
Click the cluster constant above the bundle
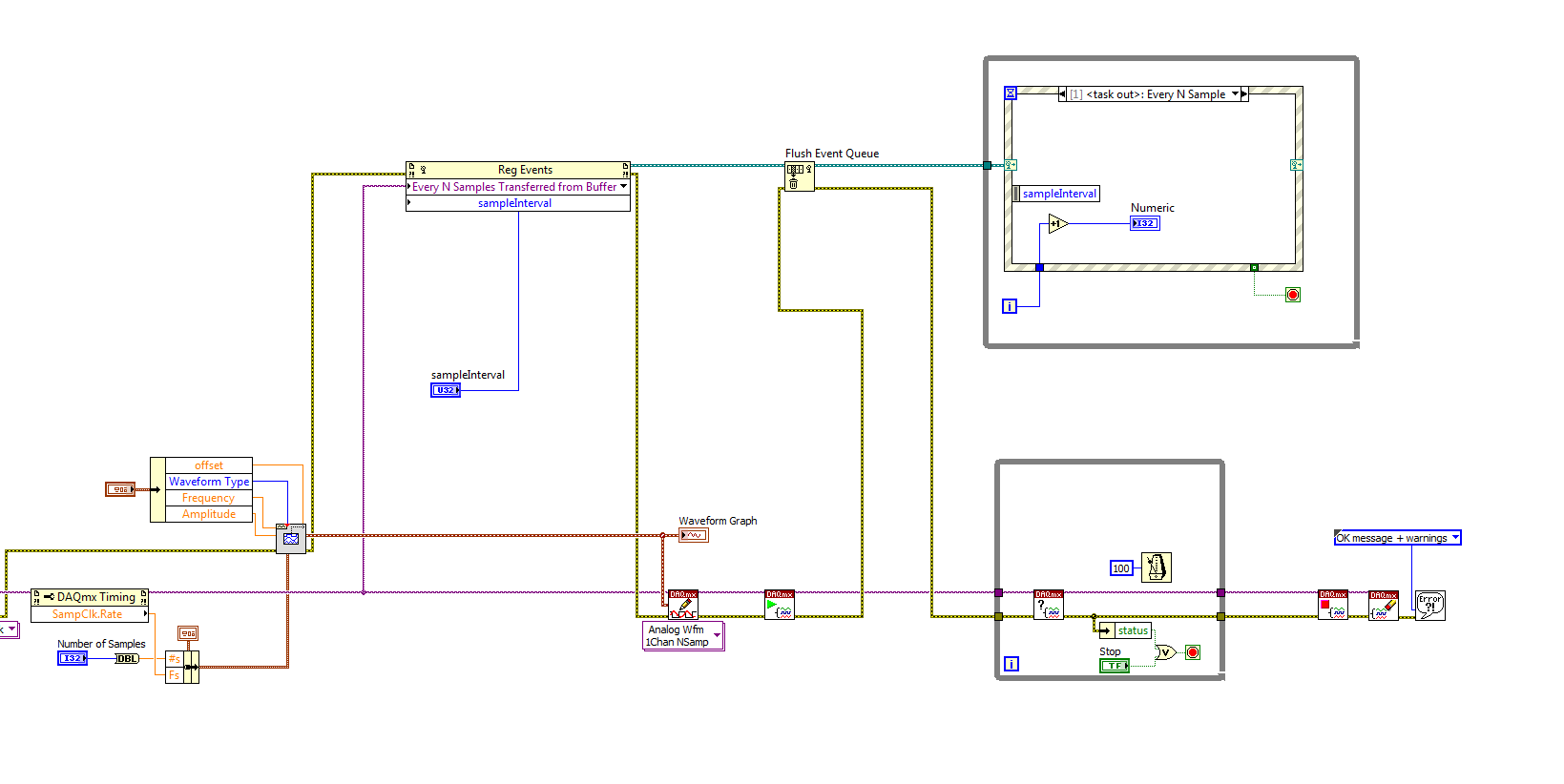188,633
